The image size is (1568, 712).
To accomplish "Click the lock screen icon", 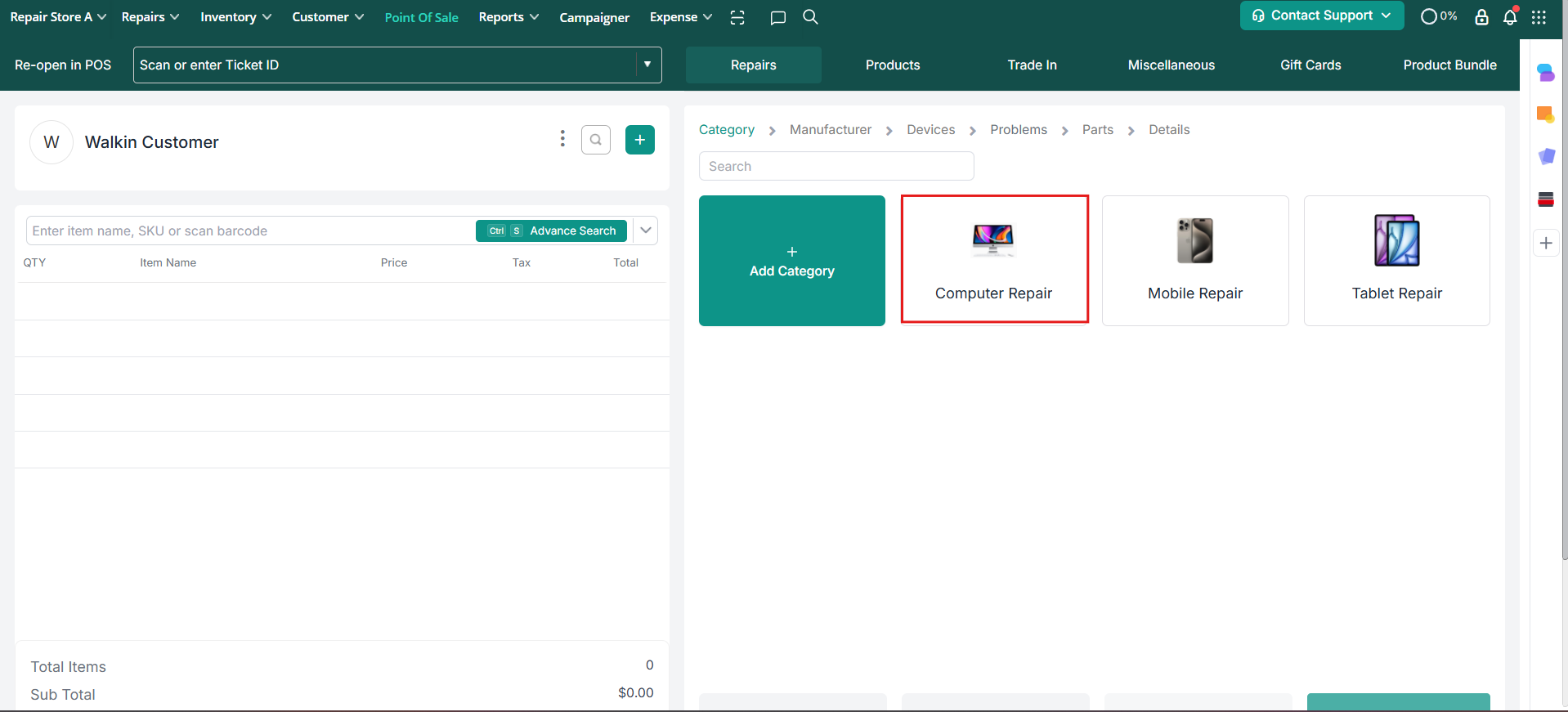I will click(x=1481, y=17).
